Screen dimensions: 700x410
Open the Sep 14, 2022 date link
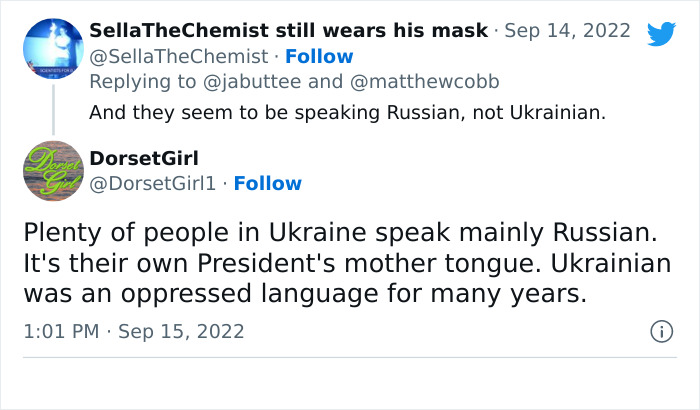pyautogui.click(x=569, y=31)
